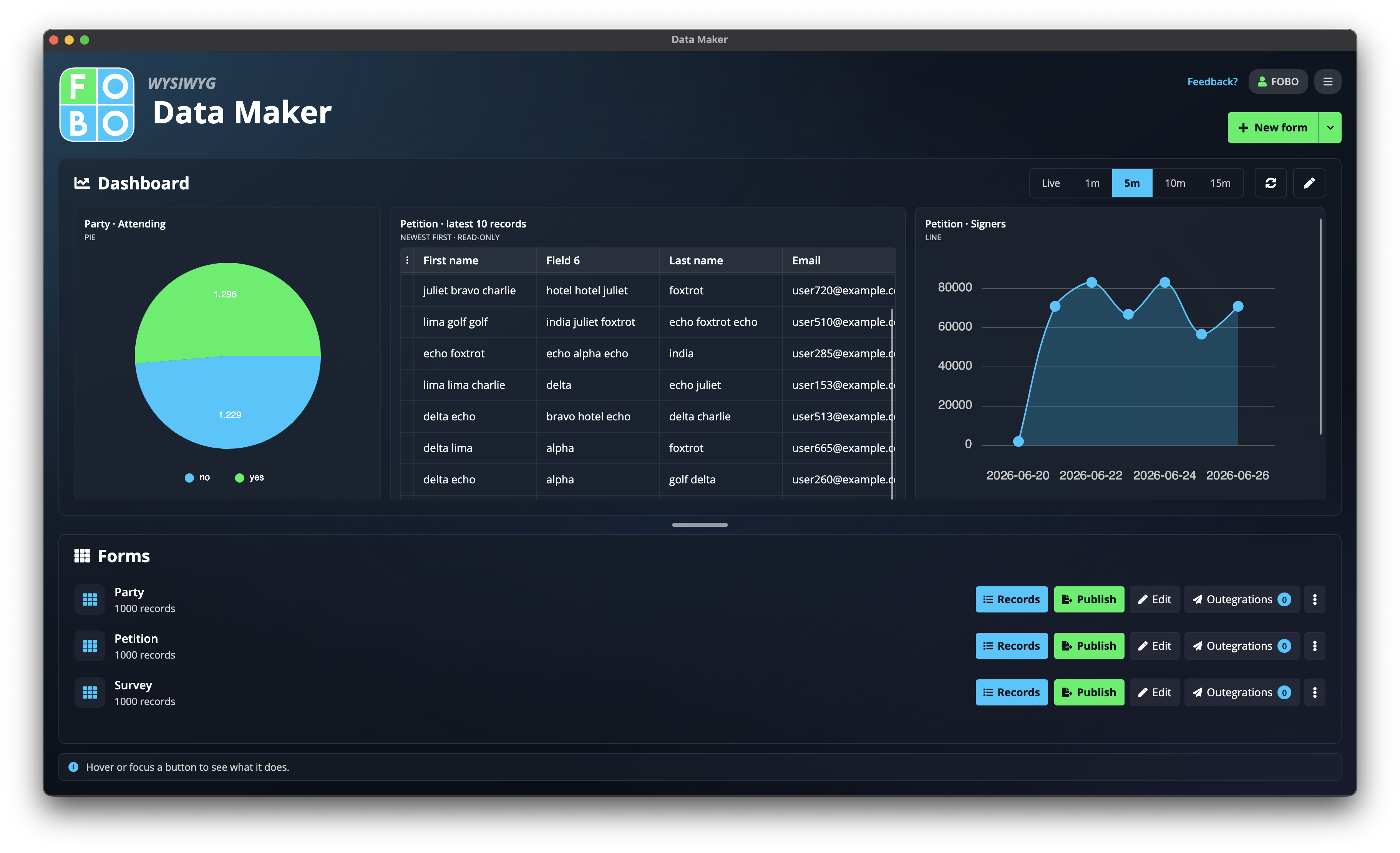Click the dashboard resize handle bar
This screenshot has width=1400, height=853.
700,524
